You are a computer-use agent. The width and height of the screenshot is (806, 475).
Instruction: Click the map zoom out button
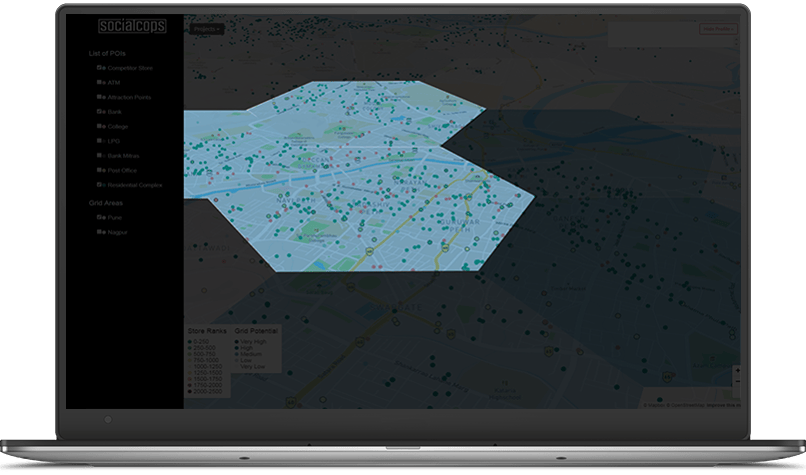(737, 381)
